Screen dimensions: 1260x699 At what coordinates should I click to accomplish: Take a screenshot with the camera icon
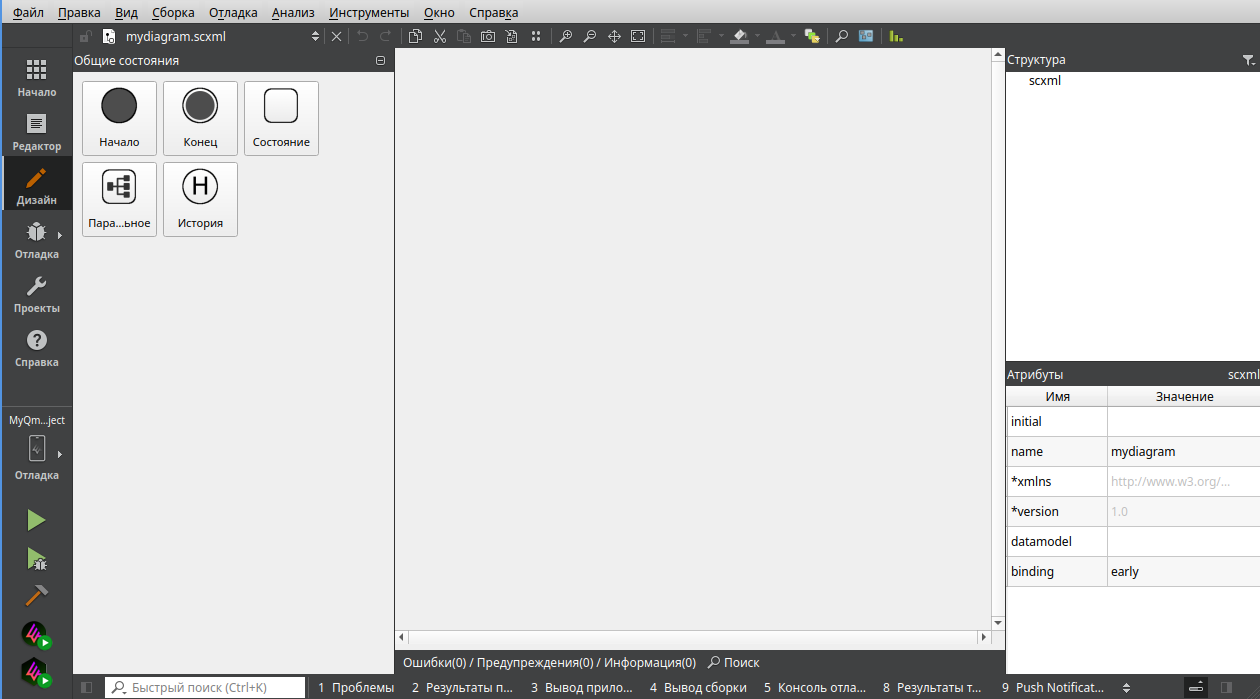488,36
